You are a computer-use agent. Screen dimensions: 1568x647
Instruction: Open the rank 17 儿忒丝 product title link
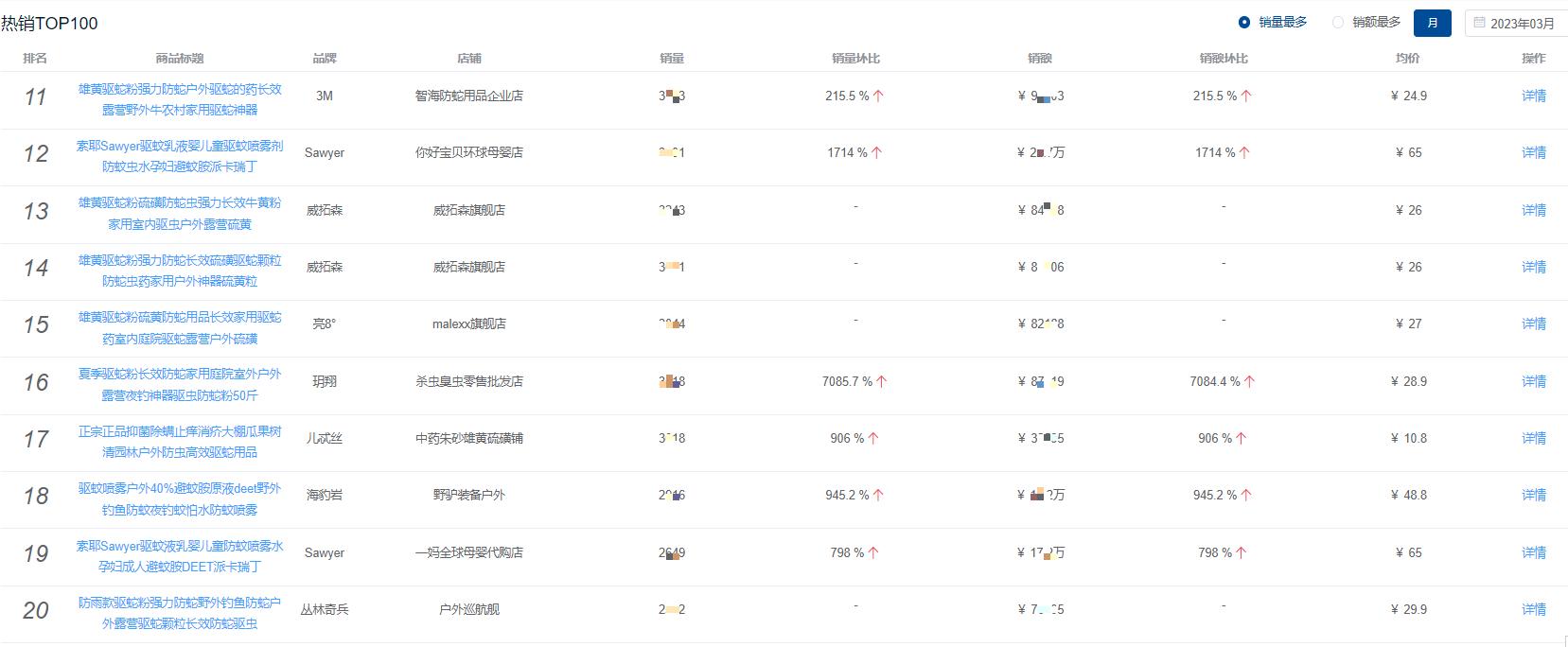click(180, 442)
